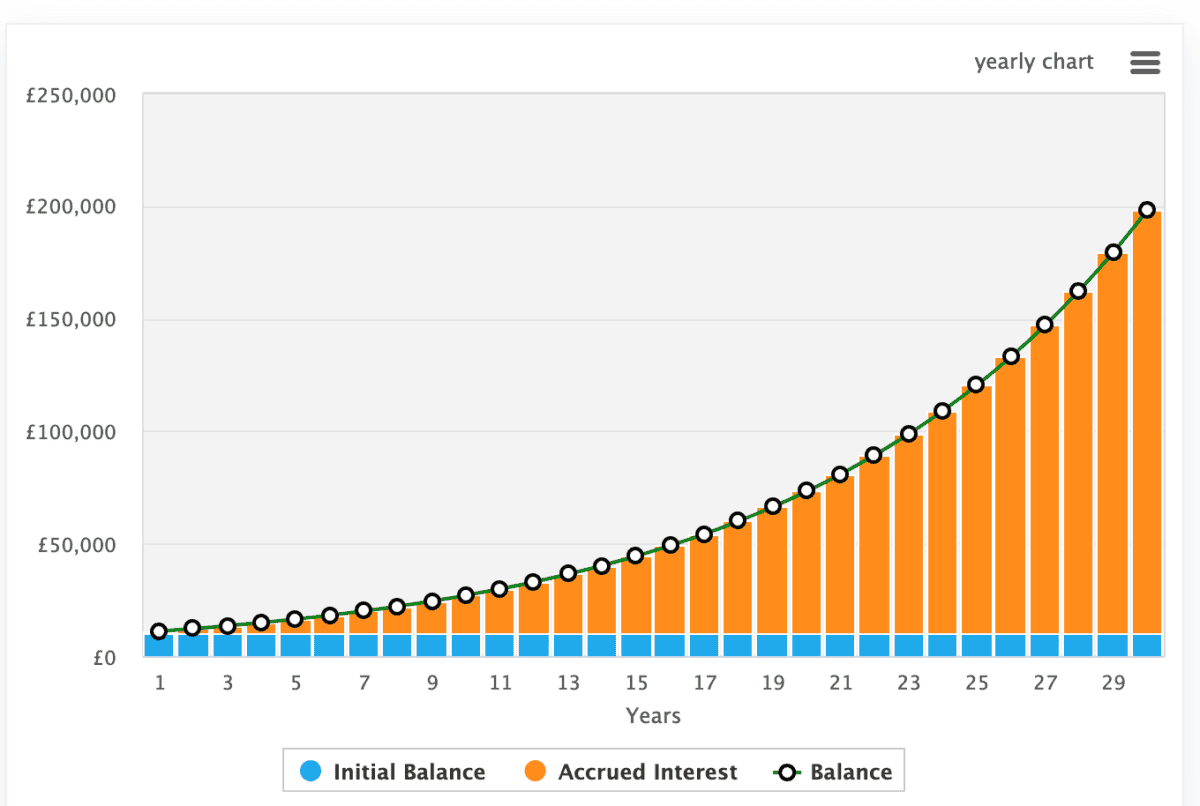Select the blue initial balance bar, year 5

coord(295,645)
